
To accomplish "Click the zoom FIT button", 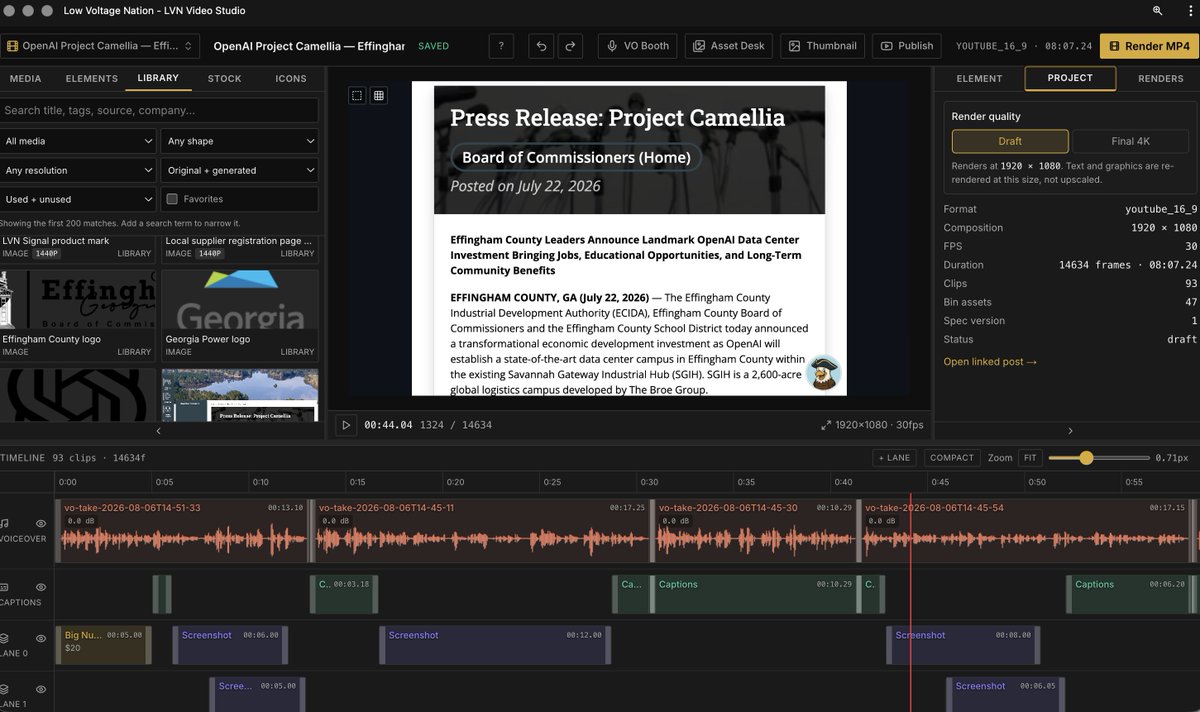I will point(1029,458).
